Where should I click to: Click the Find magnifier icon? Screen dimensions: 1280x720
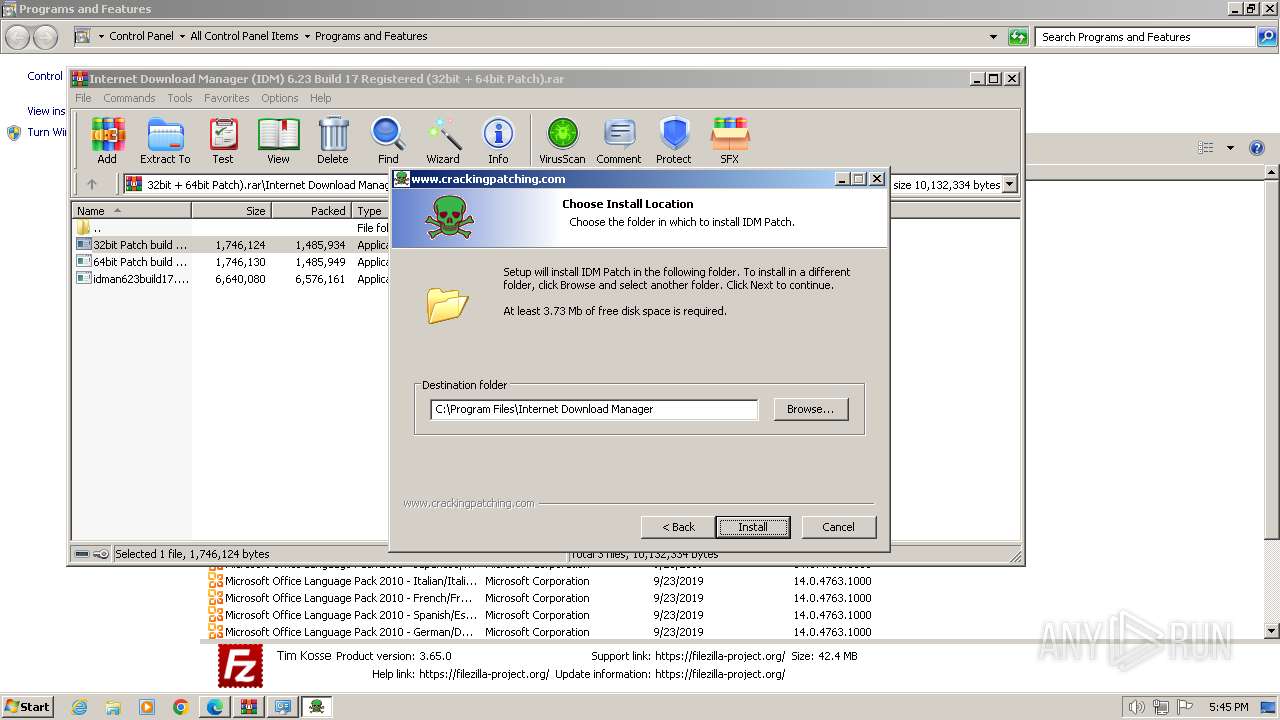[x=388, y=140]
